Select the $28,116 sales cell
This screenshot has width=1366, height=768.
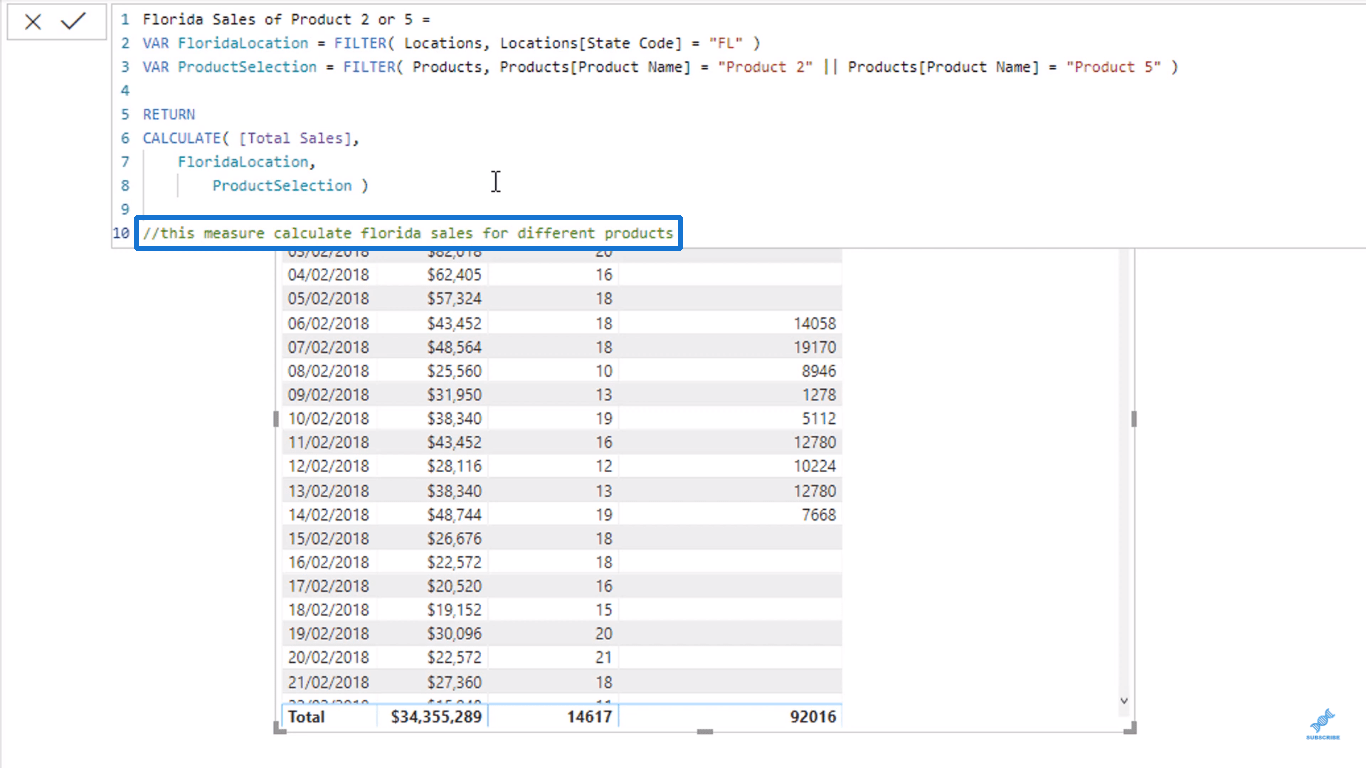click(454, 466)
